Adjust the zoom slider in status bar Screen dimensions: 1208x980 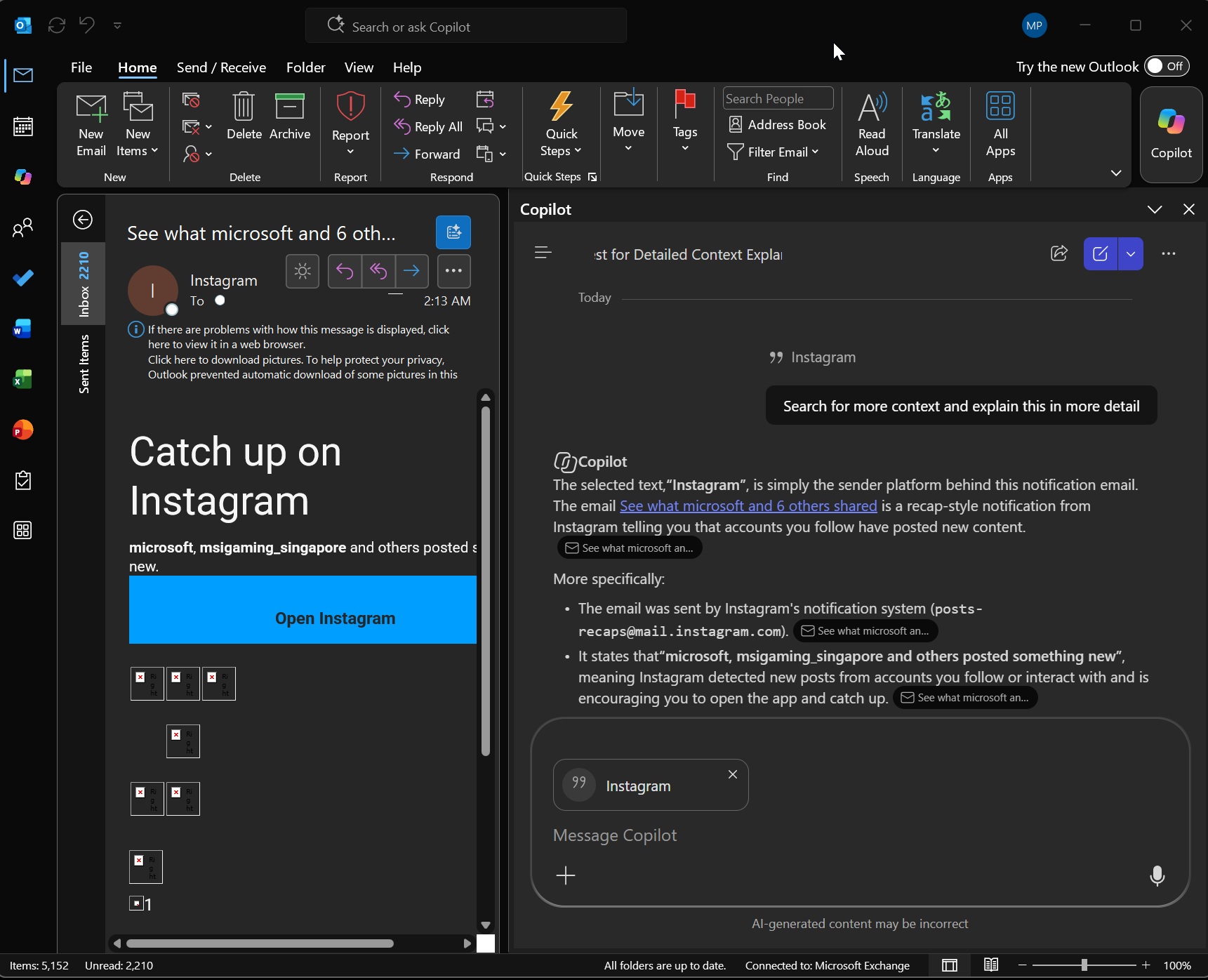[1084, 965]
